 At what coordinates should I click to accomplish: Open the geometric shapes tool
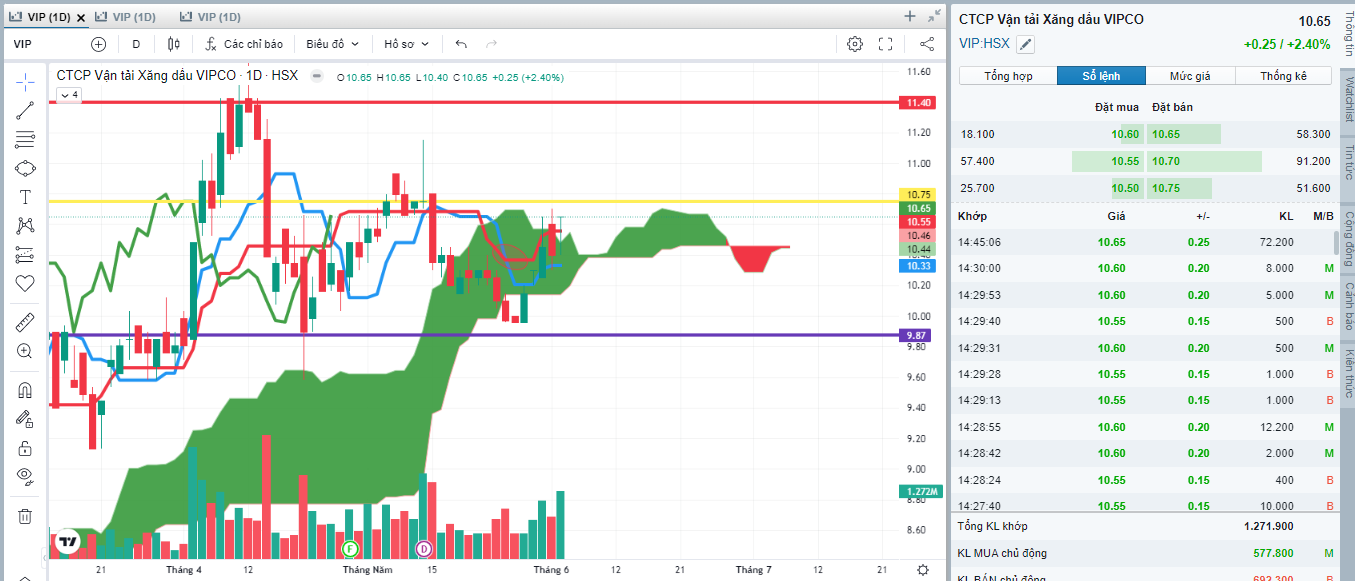click(x=25, y=168)
